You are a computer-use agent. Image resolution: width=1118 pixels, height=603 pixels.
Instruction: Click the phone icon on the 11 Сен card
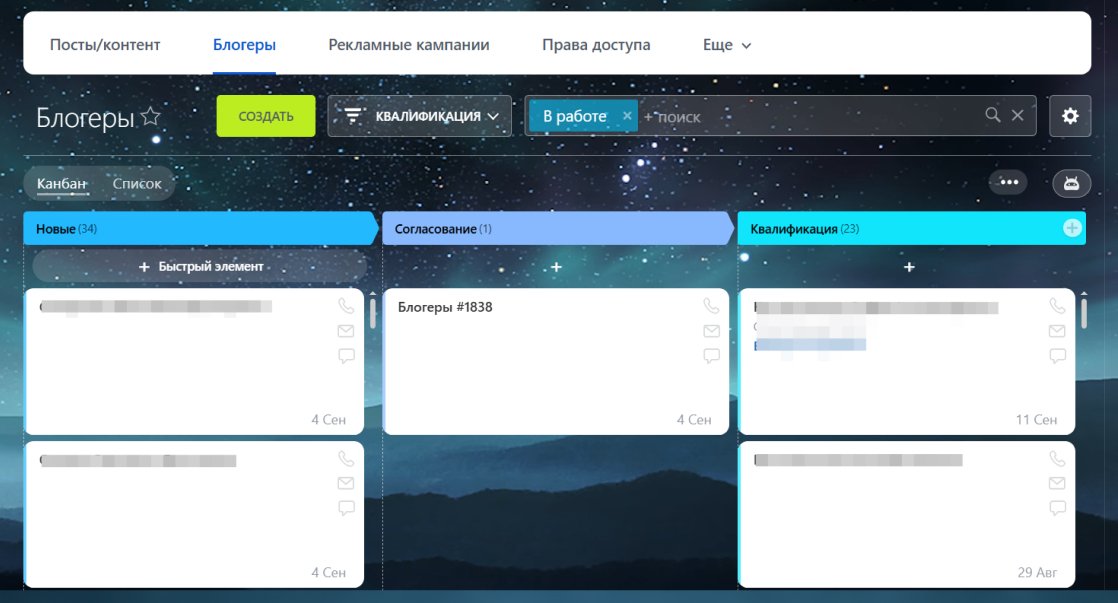[1057, 306]
